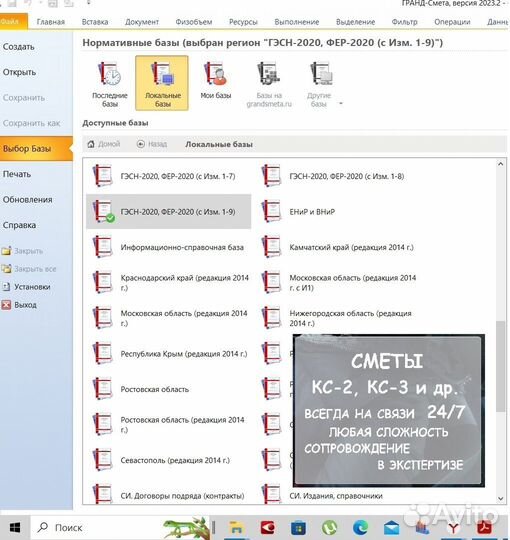Open Ростовская область base without edition note
Screen dimensions: 510x540
tap(169, 389)
